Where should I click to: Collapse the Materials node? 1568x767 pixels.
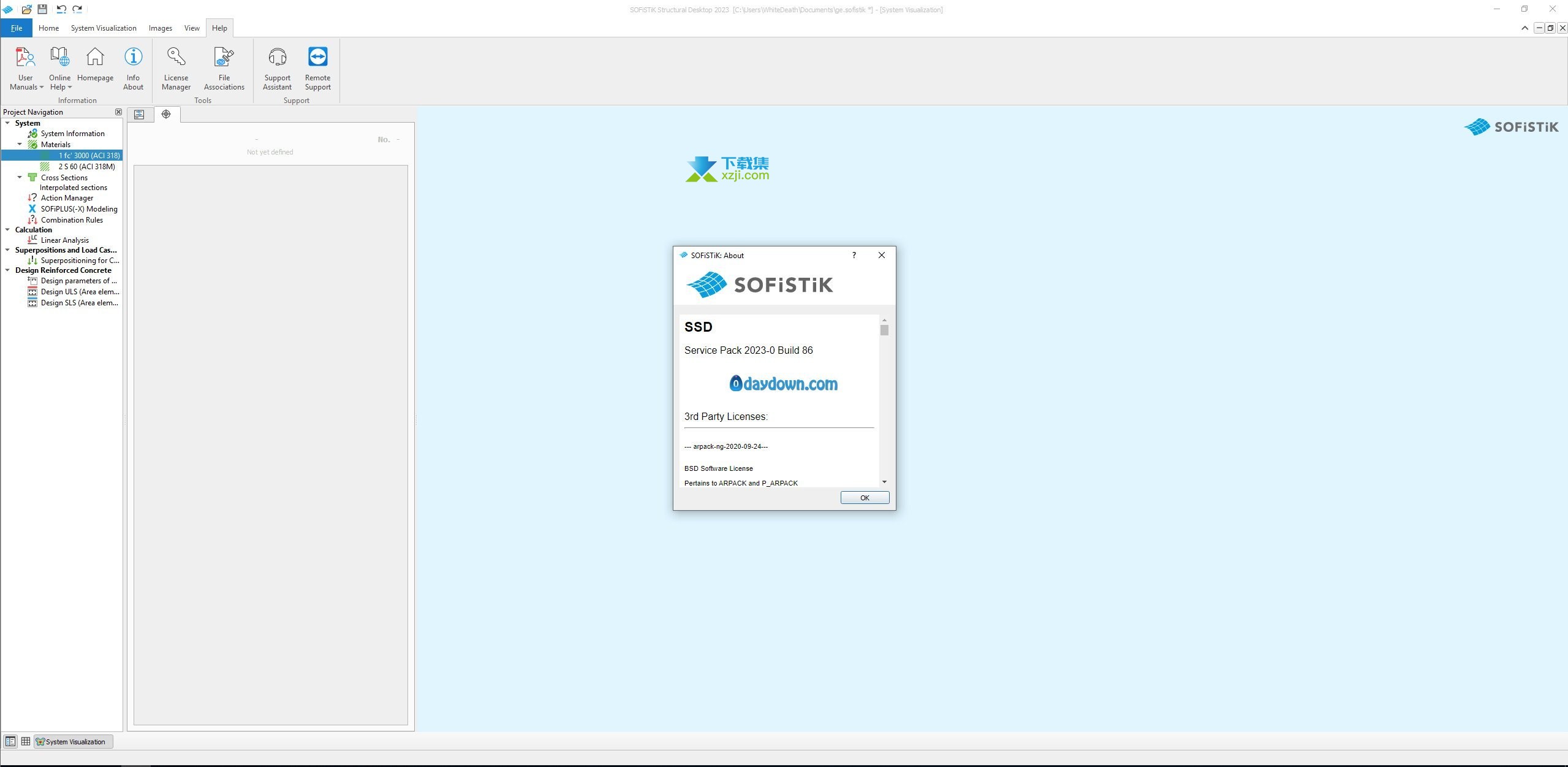coord(20,145)
